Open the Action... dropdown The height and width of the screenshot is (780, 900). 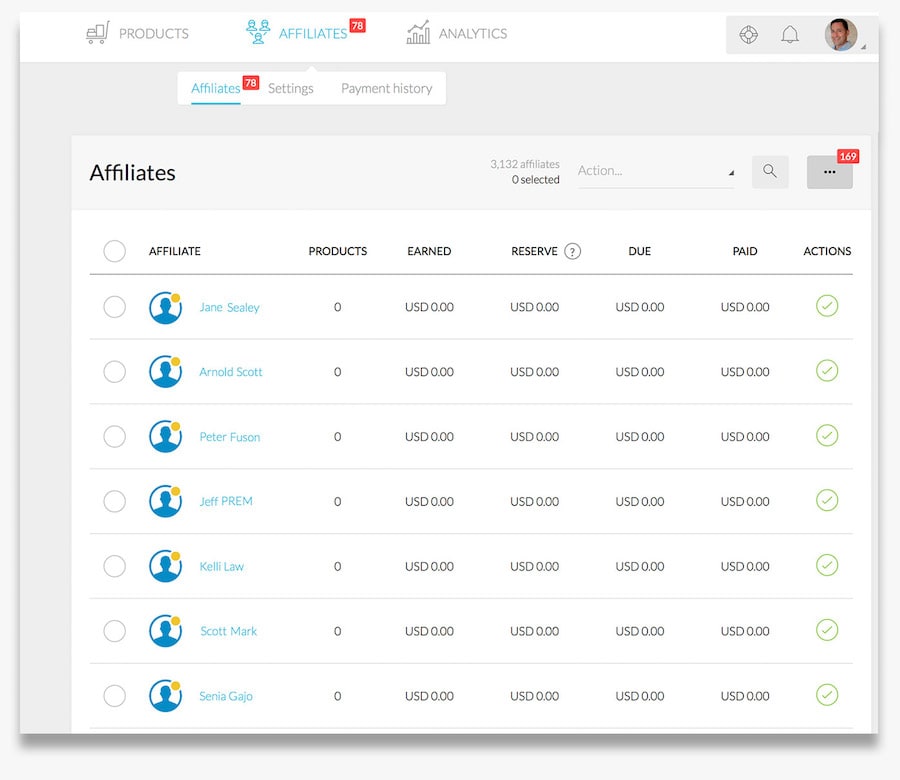click(x=655, y=171)
